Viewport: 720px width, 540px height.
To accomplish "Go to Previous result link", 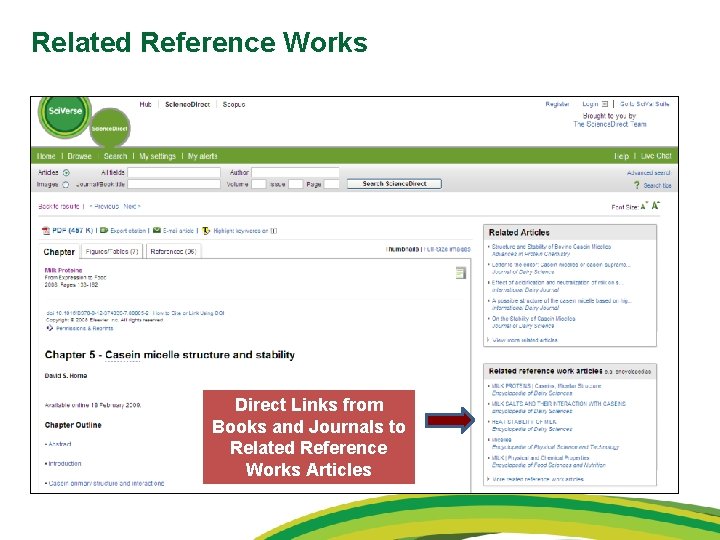I will coord(104,206).
